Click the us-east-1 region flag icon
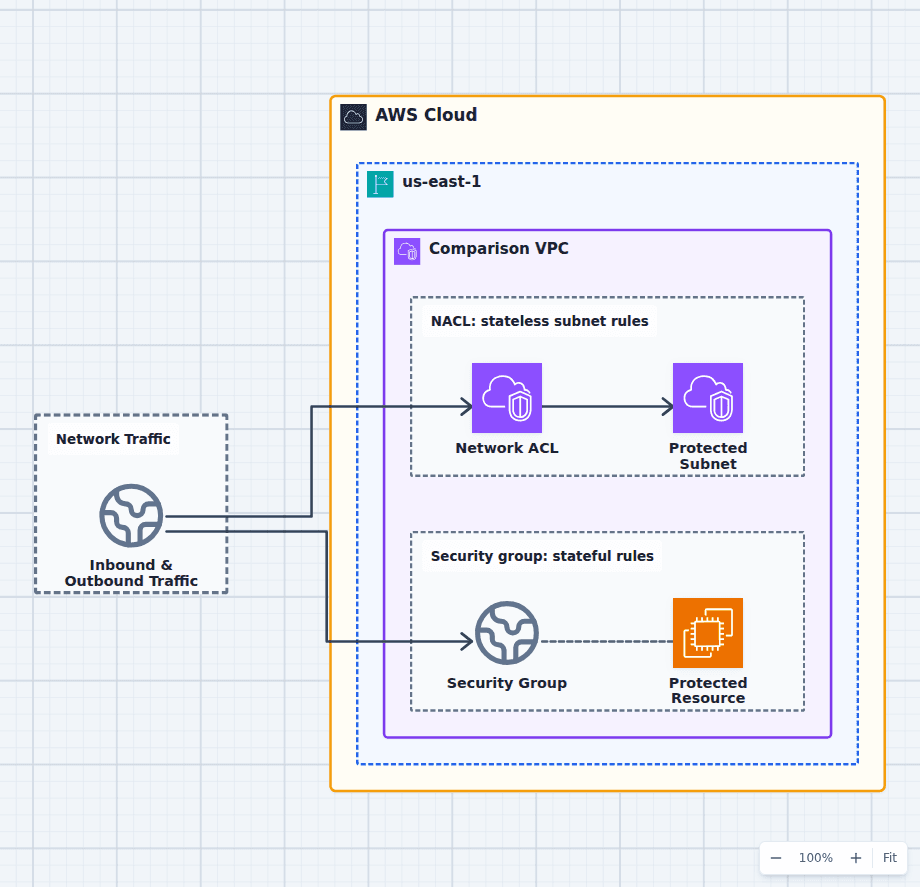920x887 pixels. pyautogui.click(x=380, y=184)
